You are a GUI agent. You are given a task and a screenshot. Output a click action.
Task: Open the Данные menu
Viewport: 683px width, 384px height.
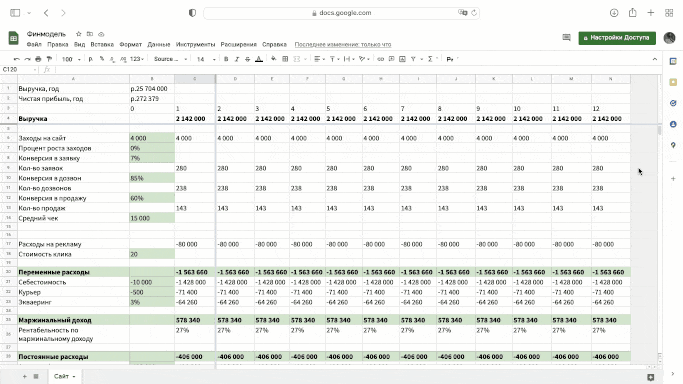click(159, 44)
